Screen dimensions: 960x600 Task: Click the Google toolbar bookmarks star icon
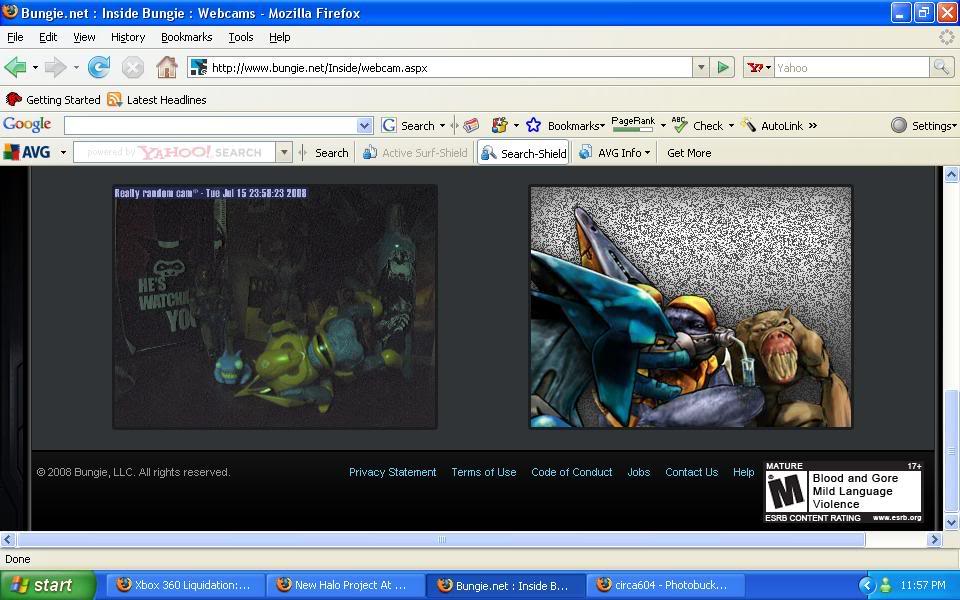point(533,125)
